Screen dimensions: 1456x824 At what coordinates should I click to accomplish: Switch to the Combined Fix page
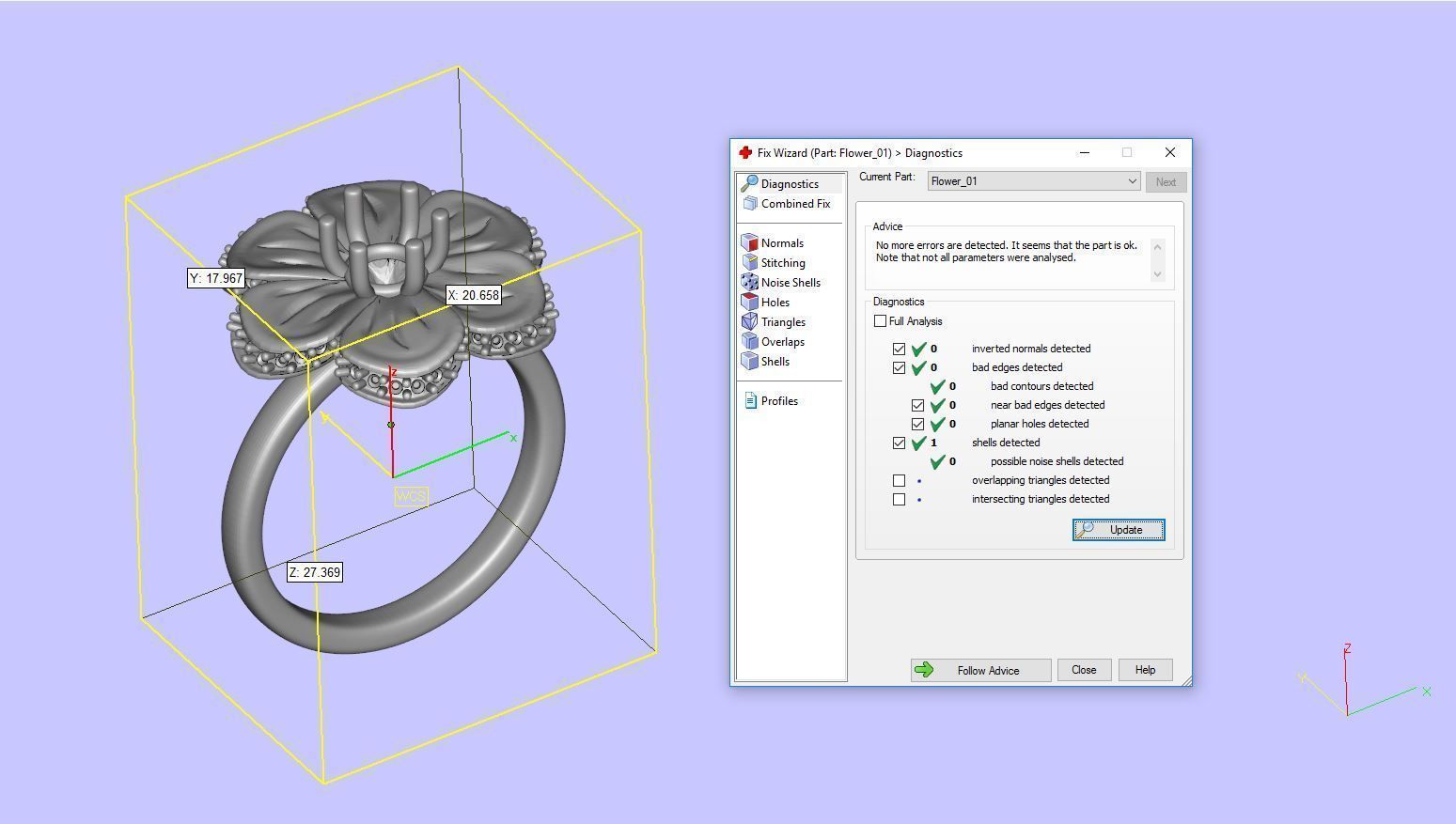coord(795,204)
